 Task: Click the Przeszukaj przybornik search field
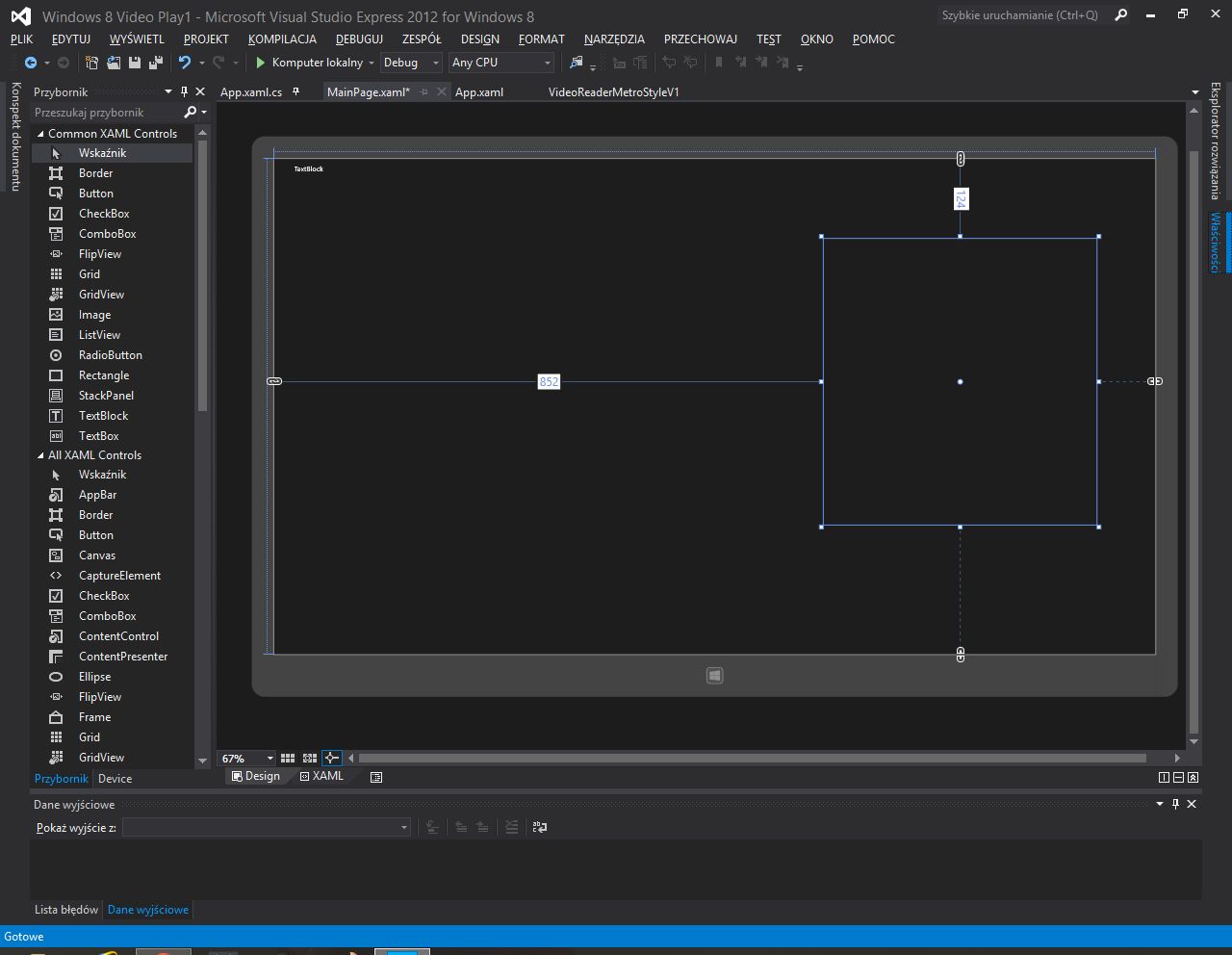click(x=106, y=113)
